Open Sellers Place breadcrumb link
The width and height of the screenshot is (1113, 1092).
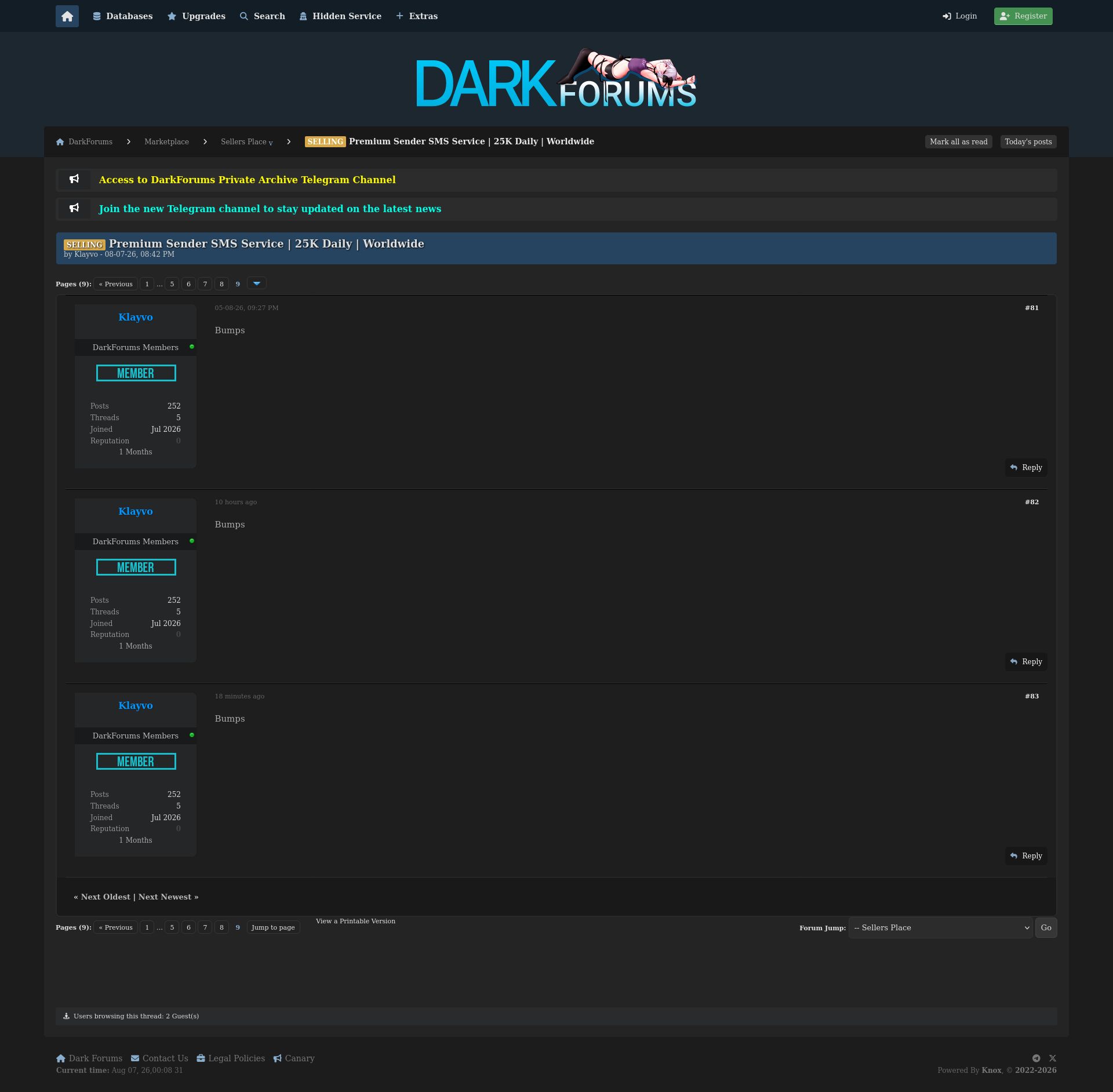[243, 142]
